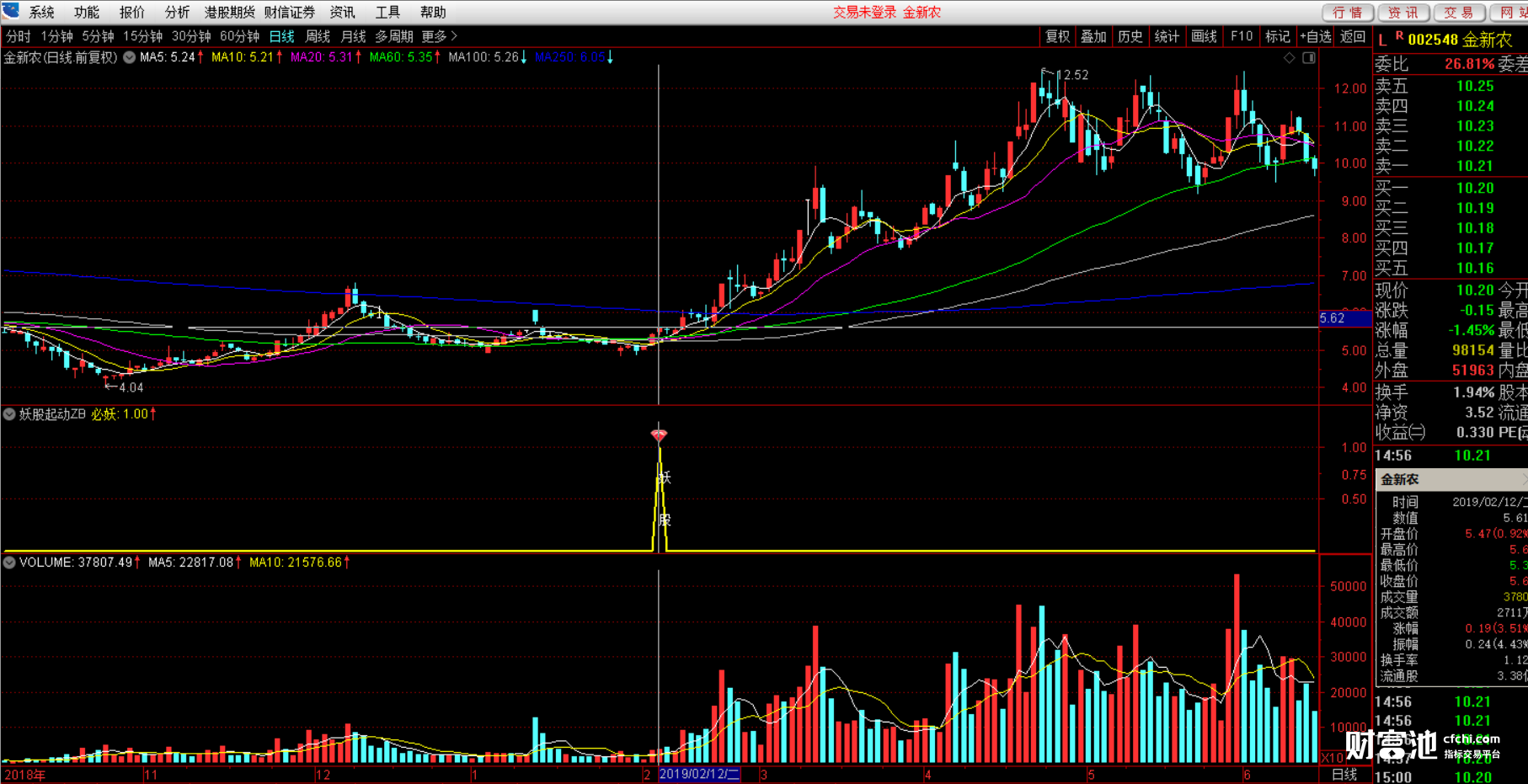
Task: Click the MA60: 5.35 indicator label
Action: 404,57
